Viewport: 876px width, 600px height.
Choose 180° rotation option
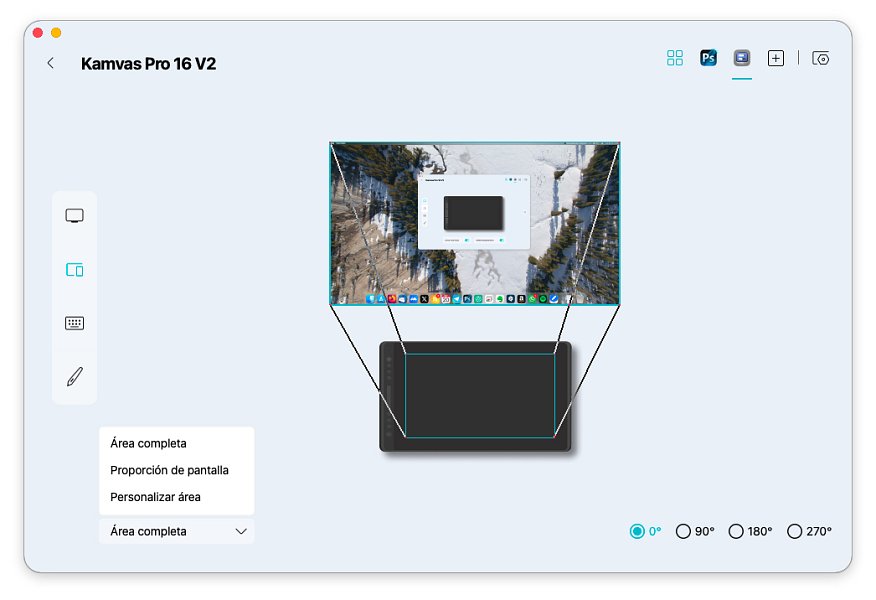click(736, 532)
